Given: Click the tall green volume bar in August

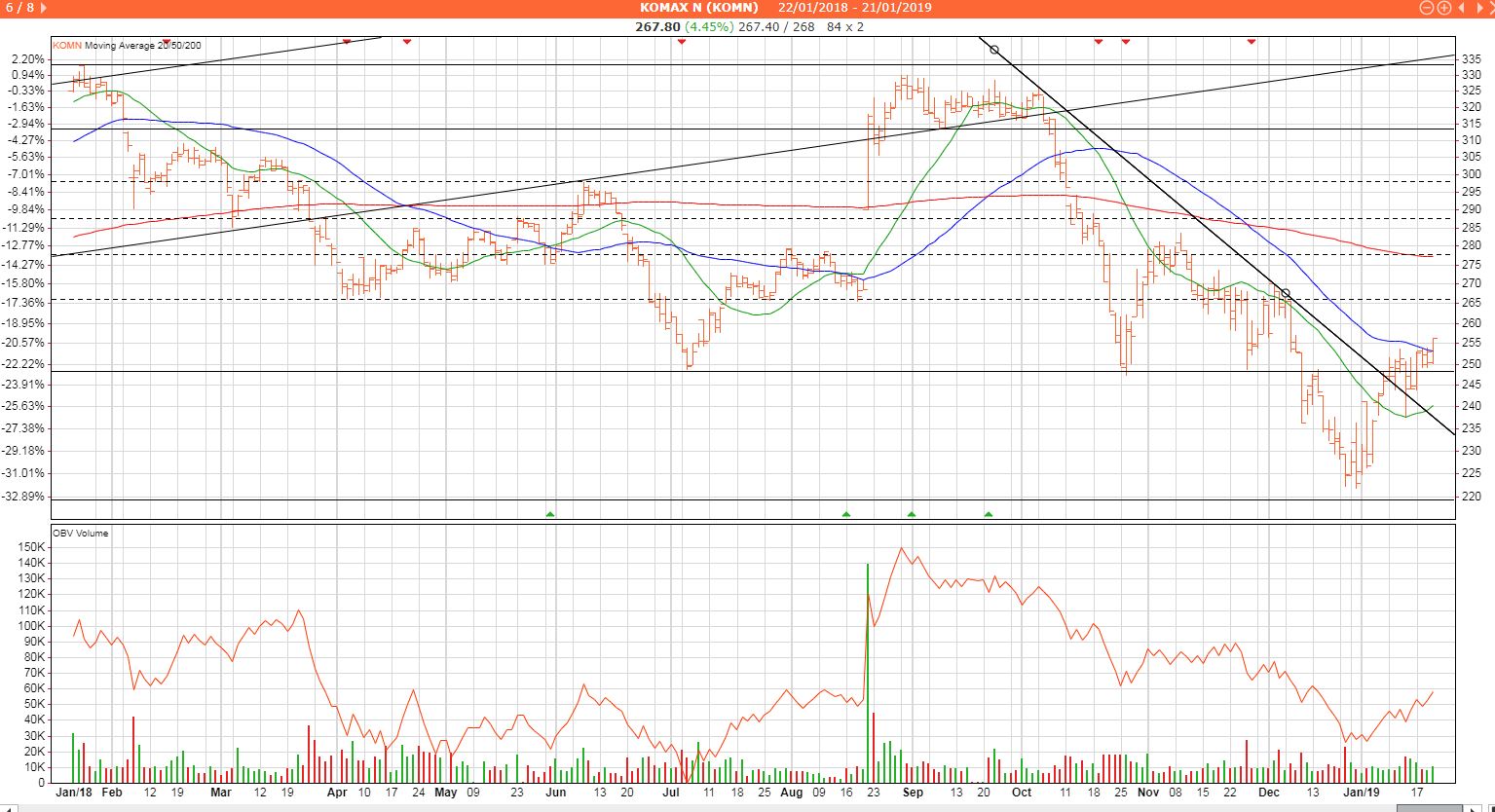Looking at the screenshot, I should [867, 672].
